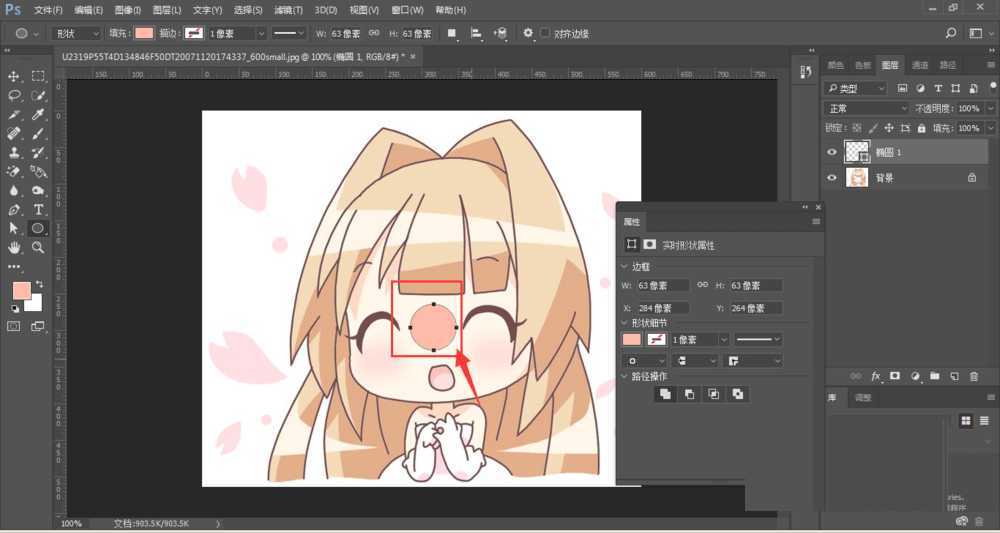Image resolution: width=1000 pixels, height=533 pixels.
Task: Click the 填充 color swatch in options bar
Action: coord(144,33)
